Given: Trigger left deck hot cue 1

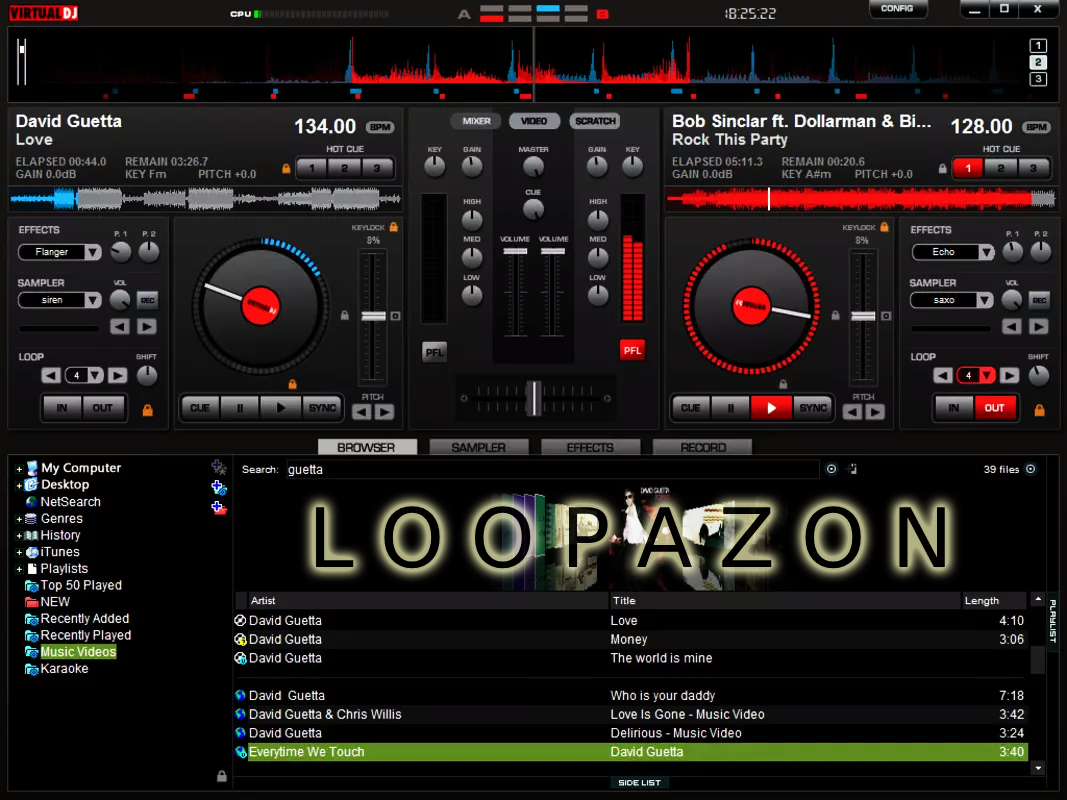Looking at the screenshot, I should tap(312, 168).
